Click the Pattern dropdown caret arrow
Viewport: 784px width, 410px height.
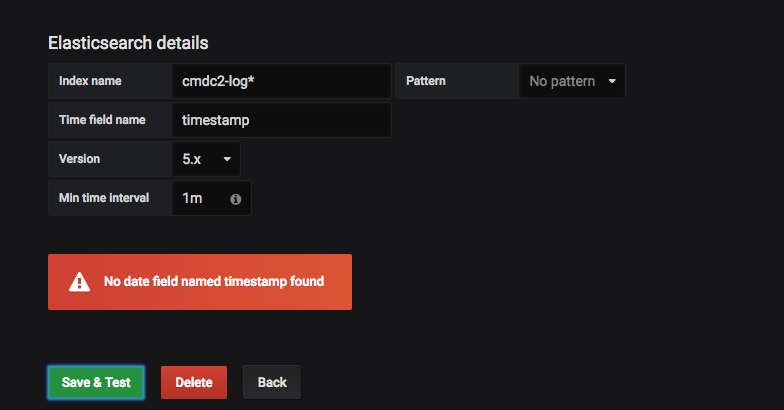(612, 81)
